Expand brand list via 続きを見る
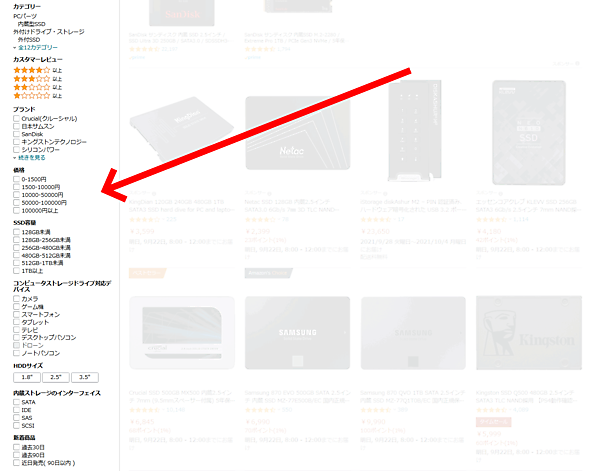This screenshot has width=600, height=471. click(x=32, y=158)
